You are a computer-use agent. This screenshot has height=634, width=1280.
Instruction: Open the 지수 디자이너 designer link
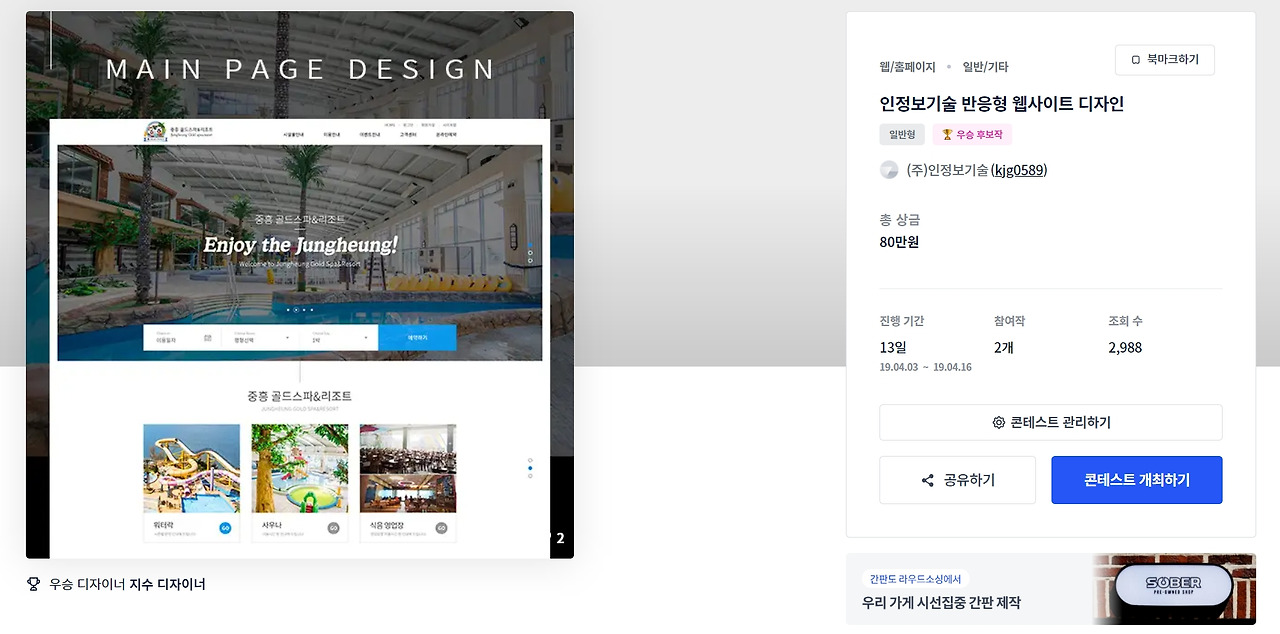[x=167, y=584]
